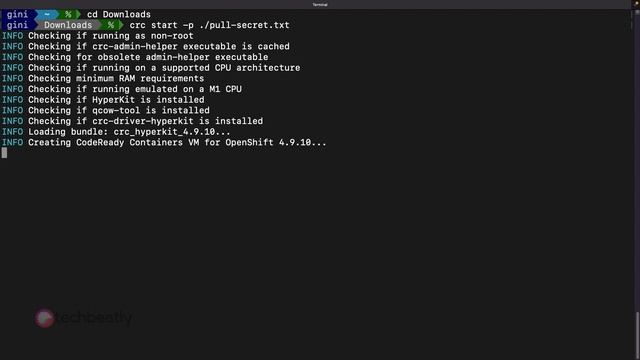The image size is (640, 360).
Task: Click the Terminal window title text
Action: tap(320, 4)
